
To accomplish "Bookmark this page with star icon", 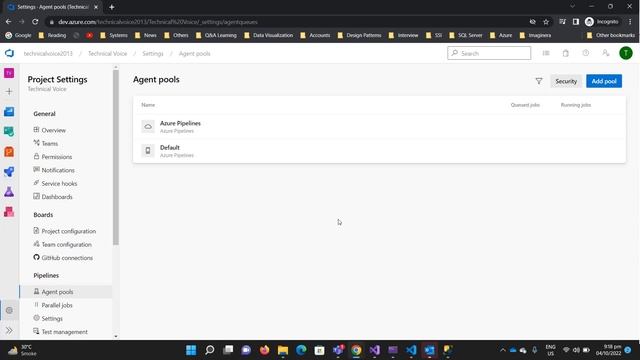I will coord(546,22).
